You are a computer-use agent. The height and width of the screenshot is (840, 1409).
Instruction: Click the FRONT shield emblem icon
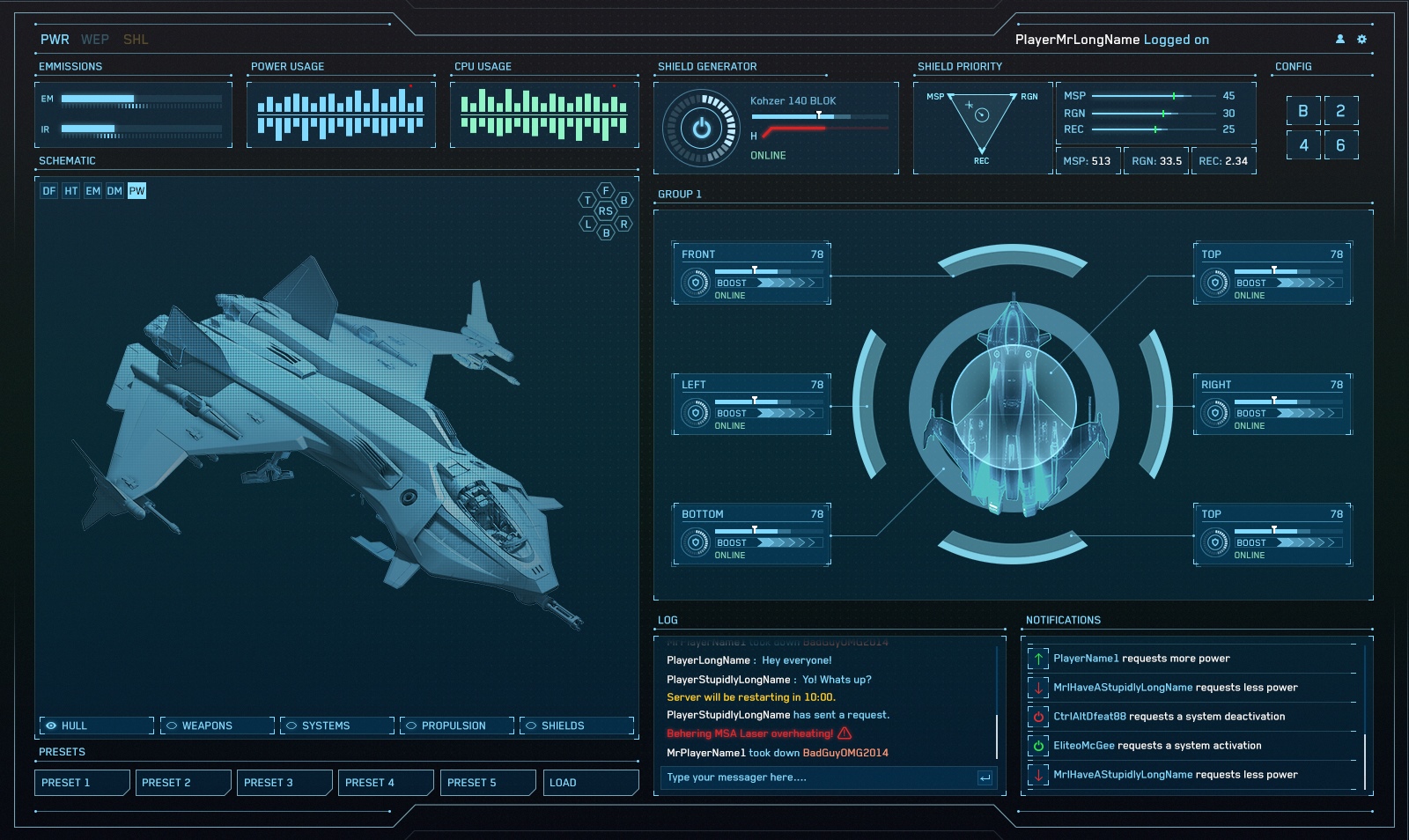point(696,283)
